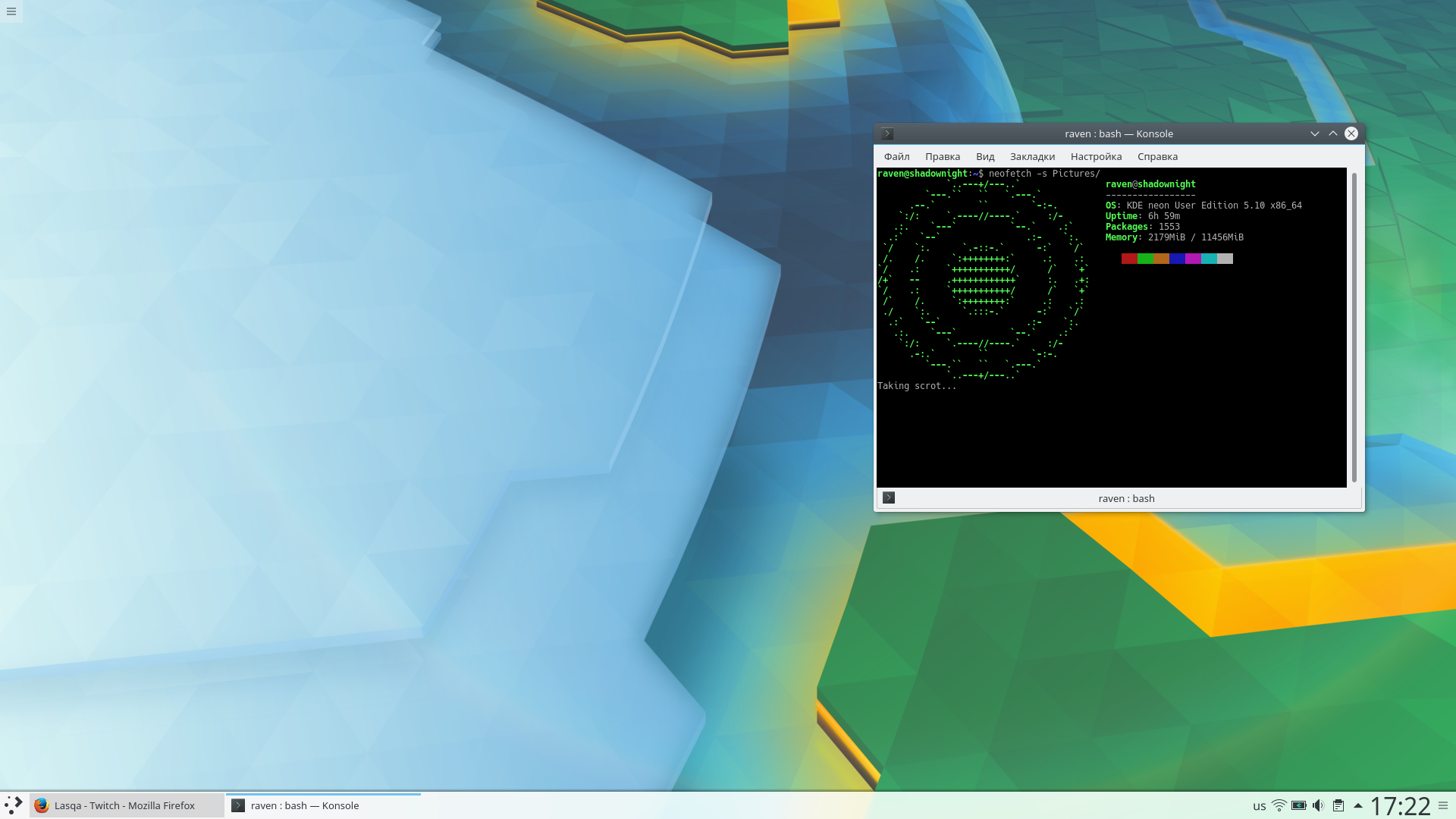Image resolution: width=1456 pixels, height=819 pixels.
Task: Open the Файл menu in Konsole
Action: tap(896, 156)
